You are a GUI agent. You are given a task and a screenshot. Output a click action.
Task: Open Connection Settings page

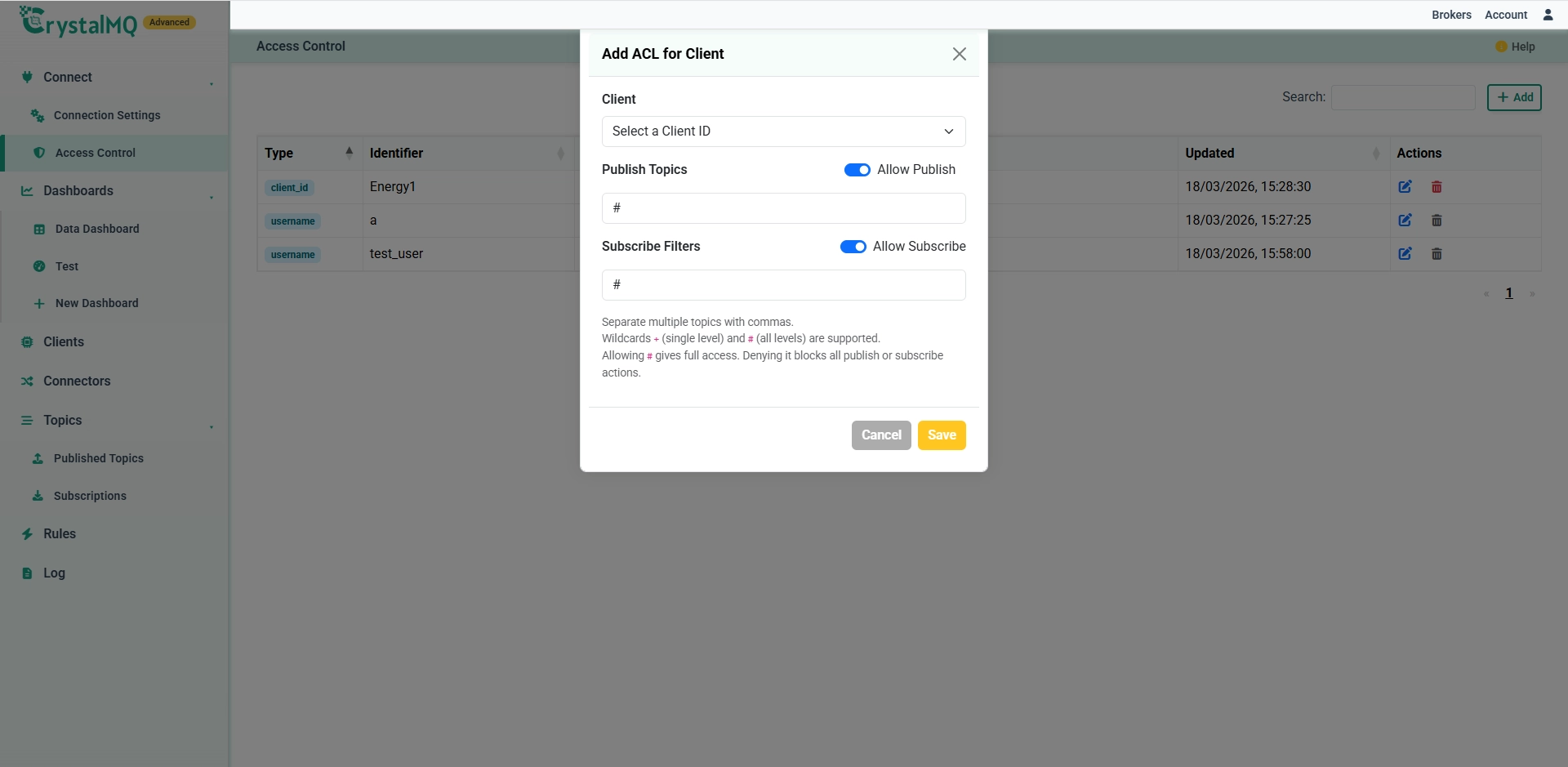tap(107, 115)
